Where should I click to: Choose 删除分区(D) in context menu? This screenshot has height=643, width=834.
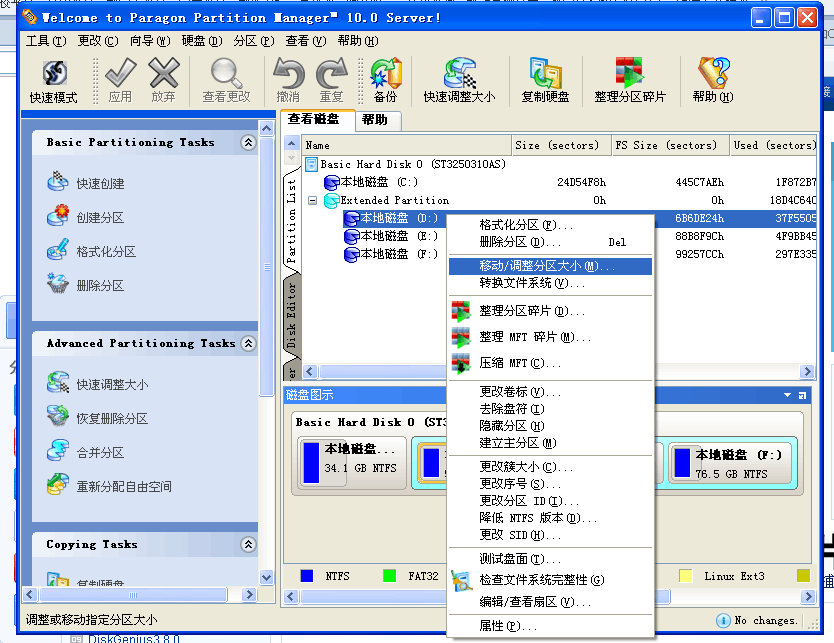click(x=551, y=243)
